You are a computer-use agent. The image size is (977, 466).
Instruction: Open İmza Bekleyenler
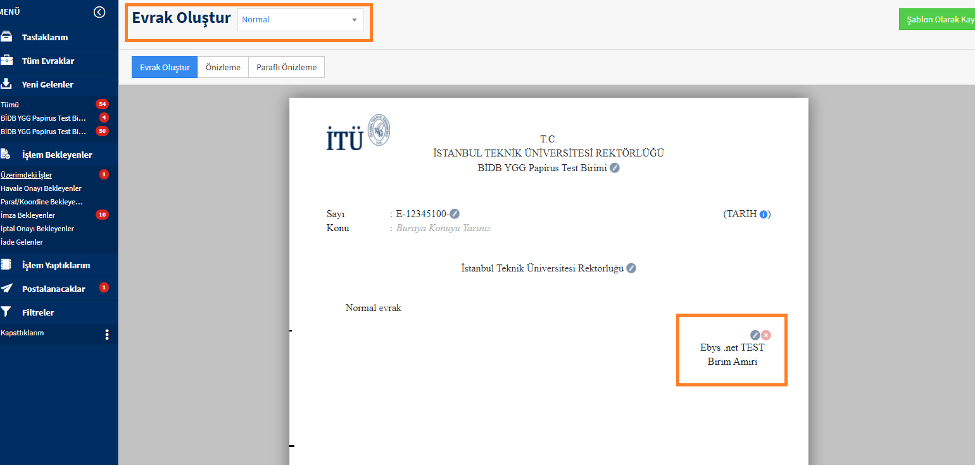pyautogui.click(x=28, y=215)
